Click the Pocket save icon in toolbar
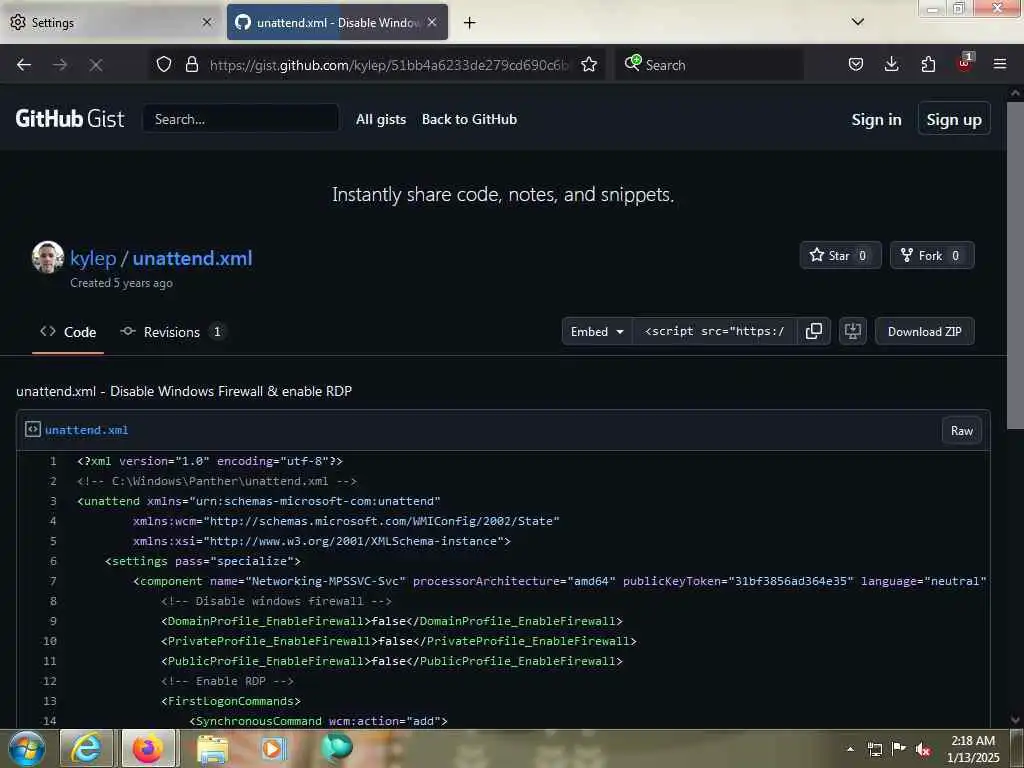 pos(856,65)
